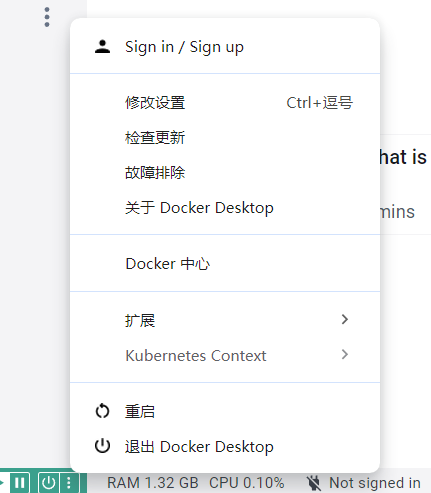This screenshot has width=431, height=493.
Task: Click Sign in / Sign up text
Action: 184,47
